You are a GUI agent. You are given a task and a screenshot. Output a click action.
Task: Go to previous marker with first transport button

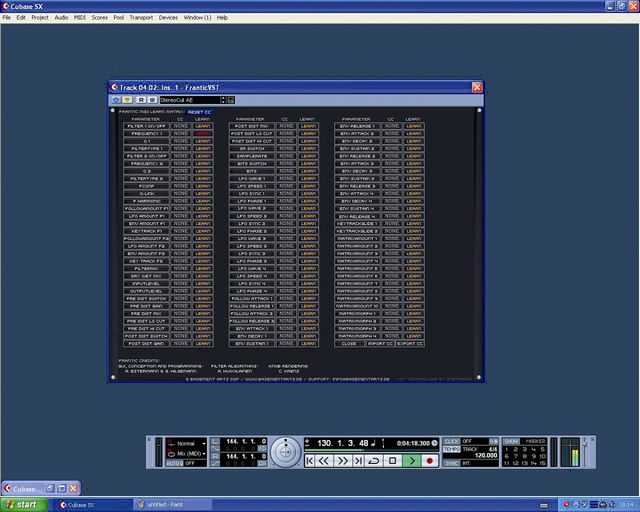coord(310,461)
